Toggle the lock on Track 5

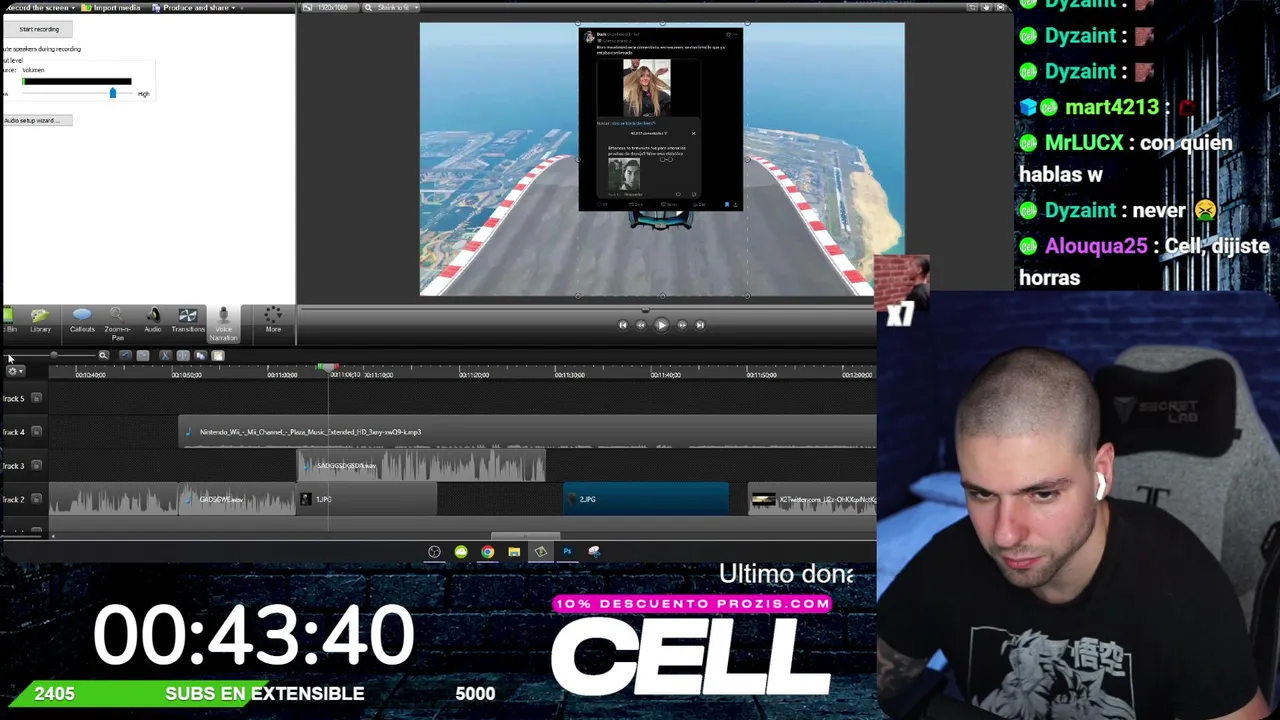[36, 398]
